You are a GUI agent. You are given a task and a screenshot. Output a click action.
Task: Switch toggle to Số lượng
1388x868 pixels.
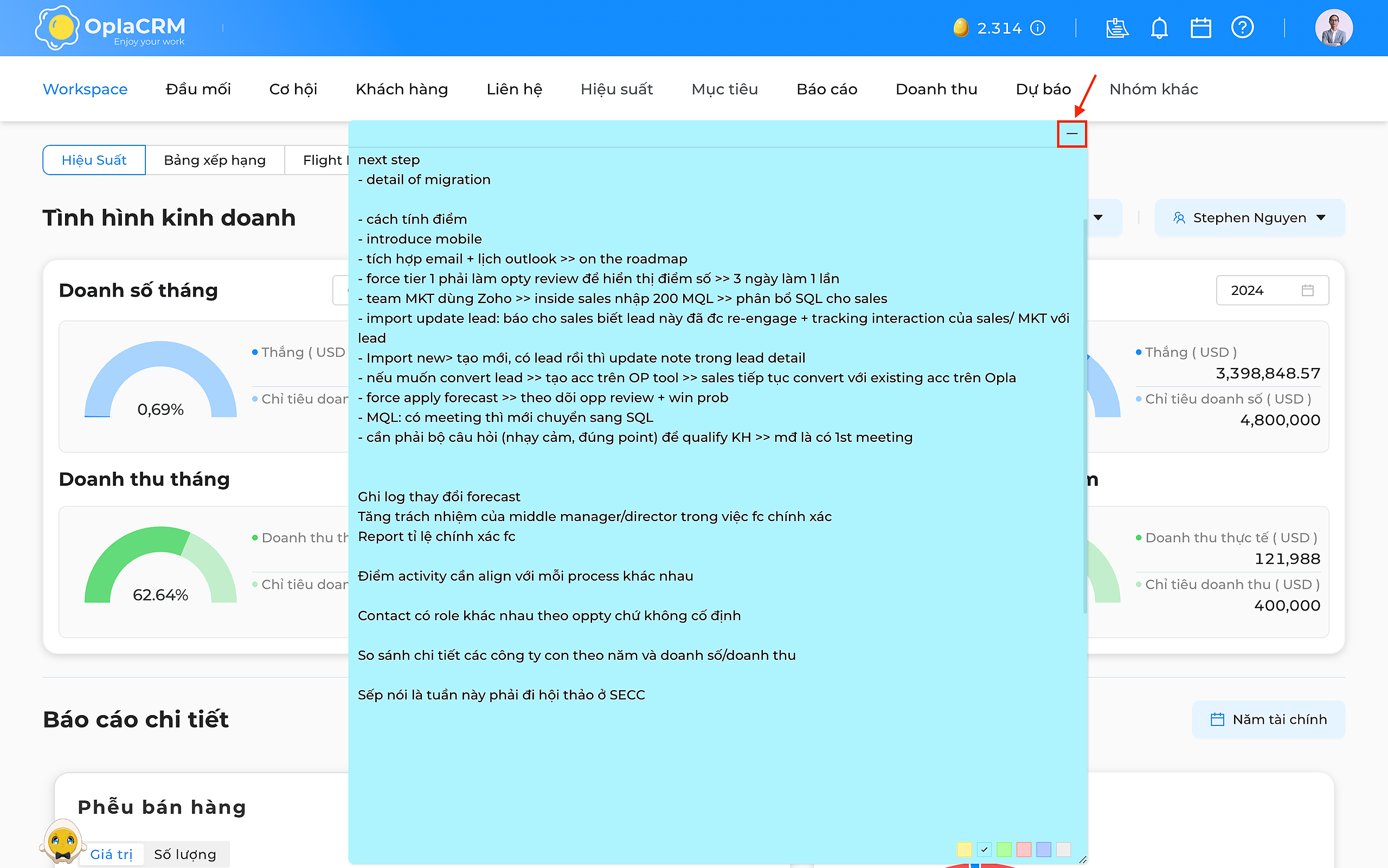(185, 854)
